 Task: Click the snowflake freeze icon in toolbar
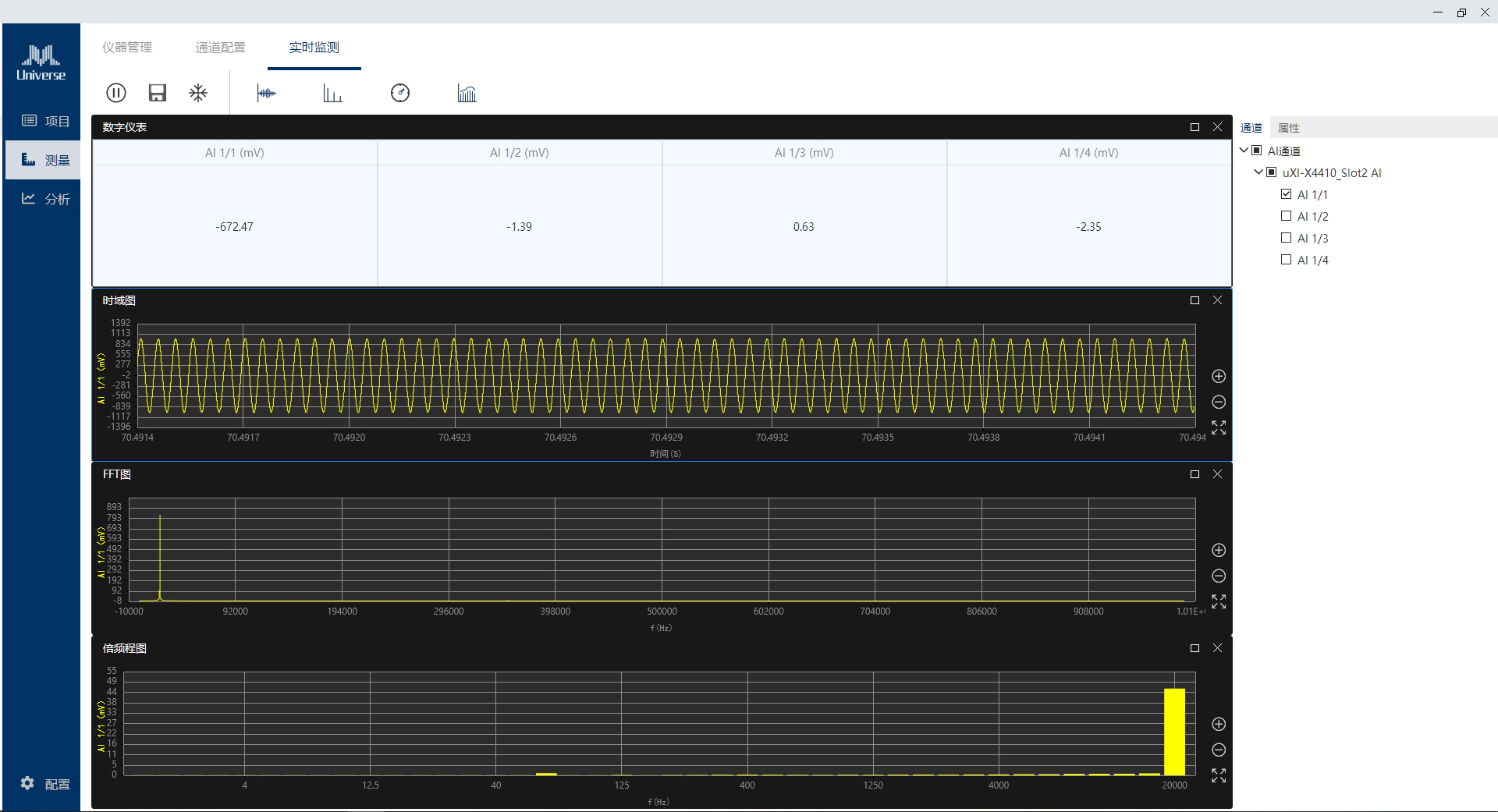click(x=199, y=94)
